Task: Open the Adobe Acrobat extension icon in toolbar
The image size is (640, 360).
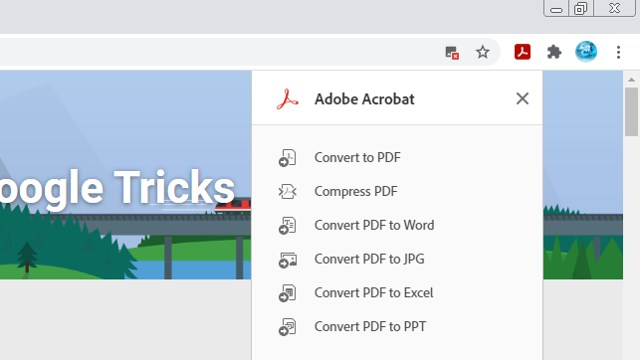Action: click(x=522, y=52)
